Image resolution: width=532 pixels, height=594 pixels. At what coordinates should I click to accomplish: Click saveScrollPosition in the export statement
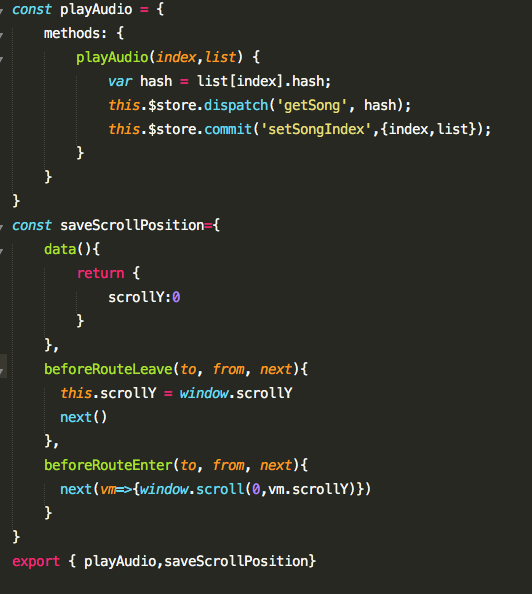pos(236,561)
